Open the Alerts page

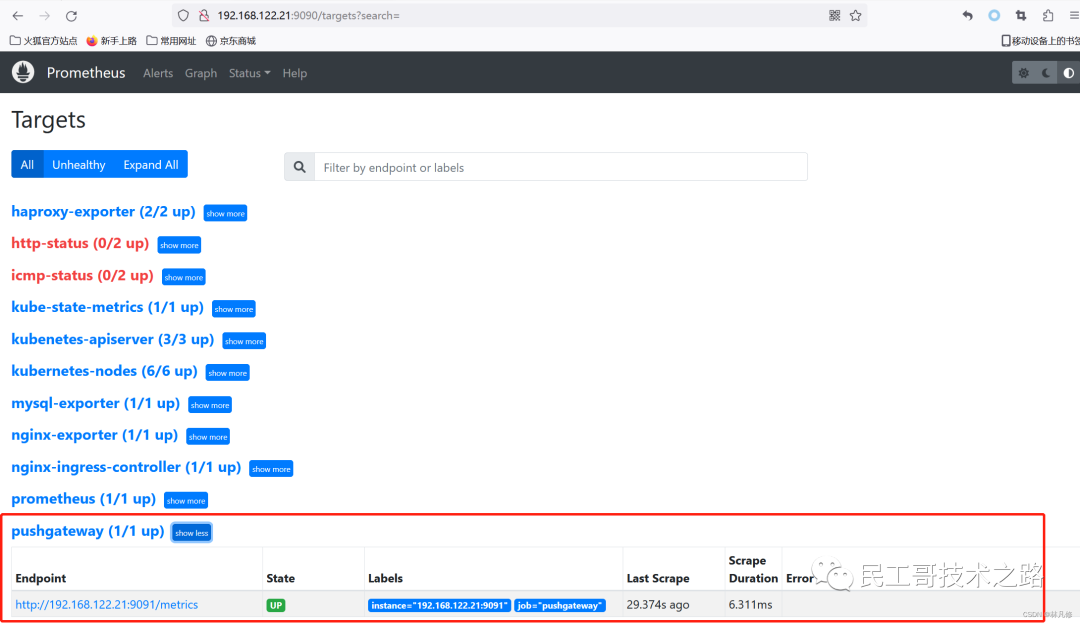tap(158, 72)
